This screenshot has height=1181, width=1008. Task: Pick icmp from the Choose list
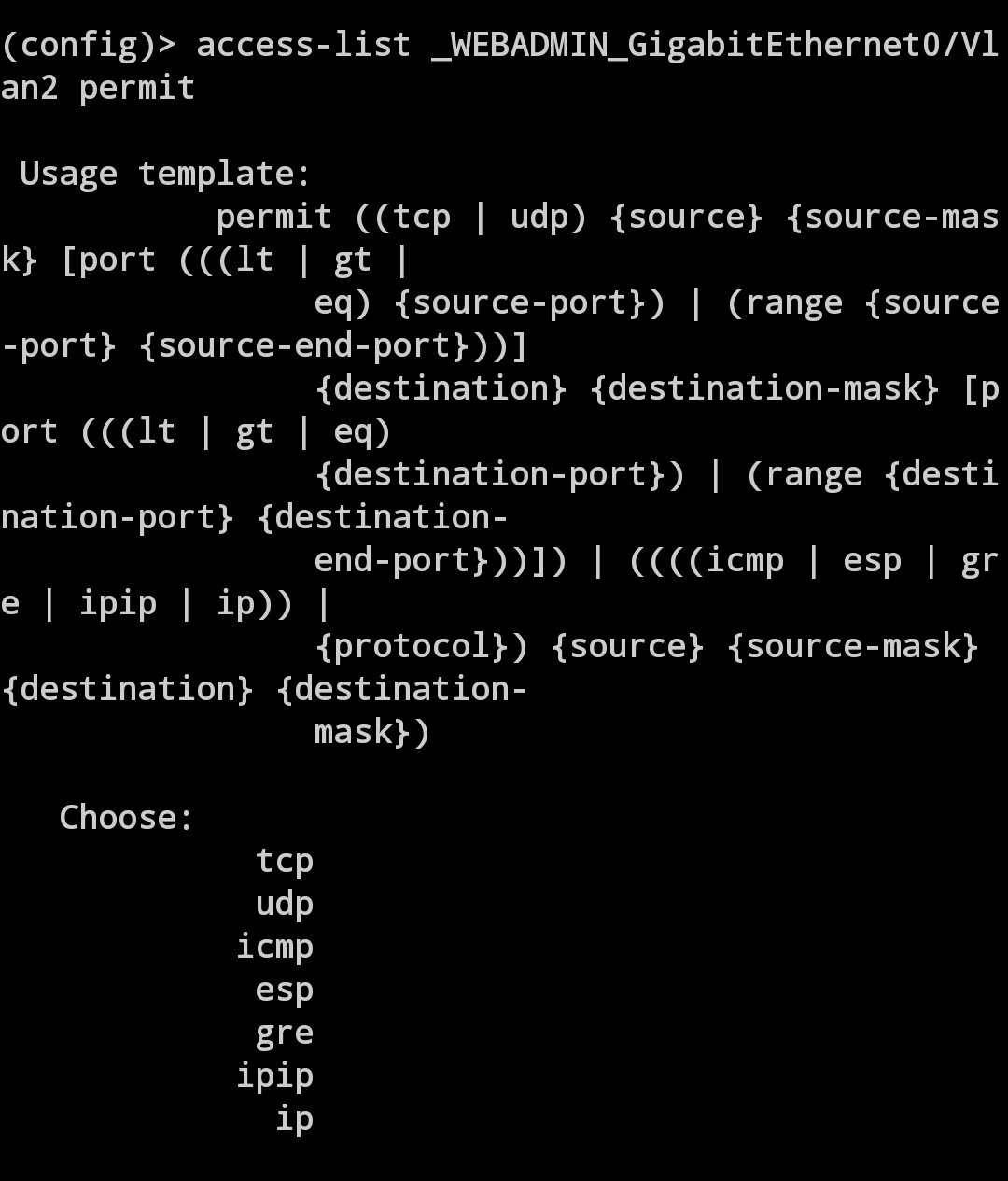click(274, 947)
